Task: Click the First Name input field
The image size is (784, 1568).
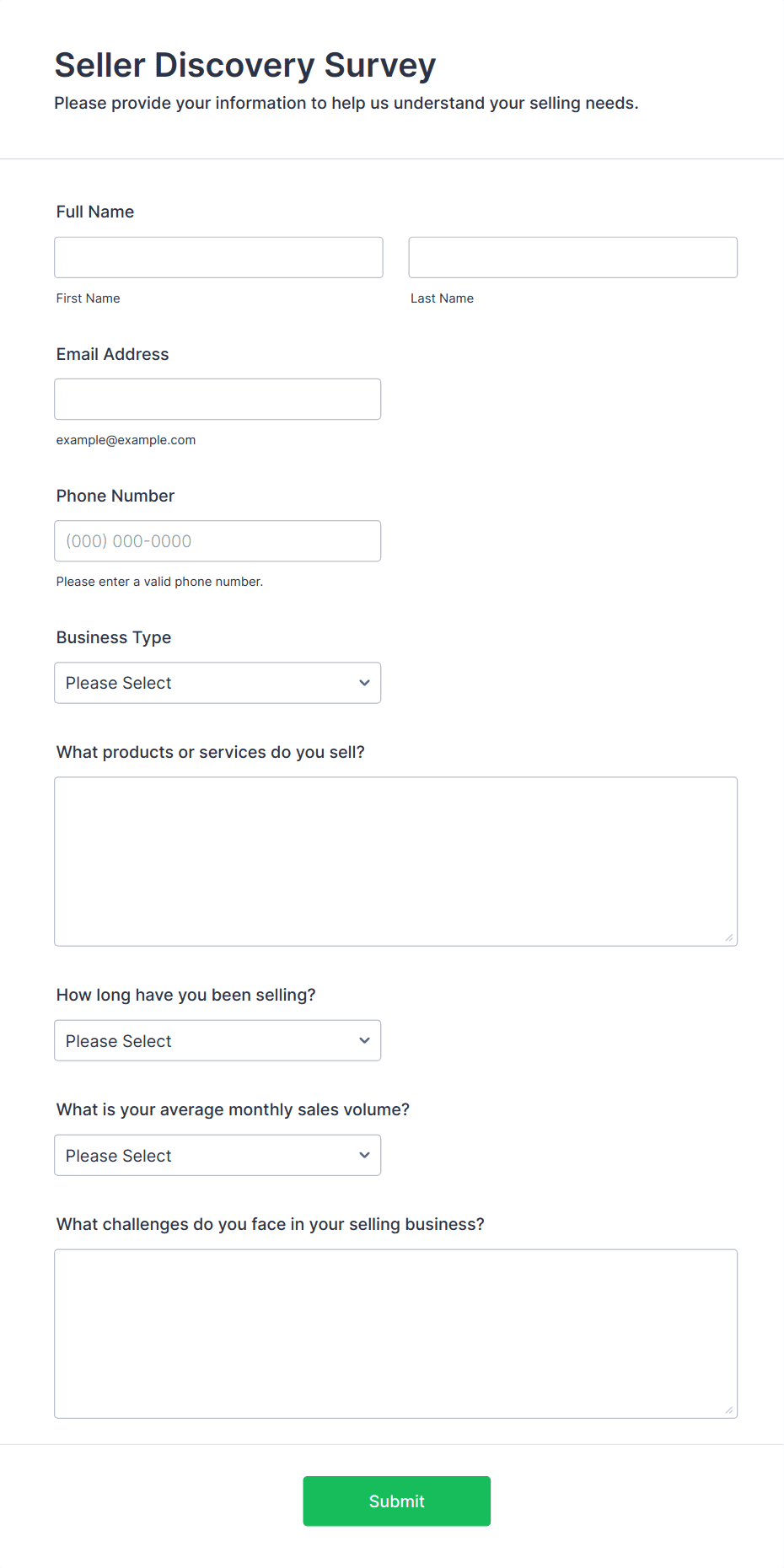Action: click(218, 257)
